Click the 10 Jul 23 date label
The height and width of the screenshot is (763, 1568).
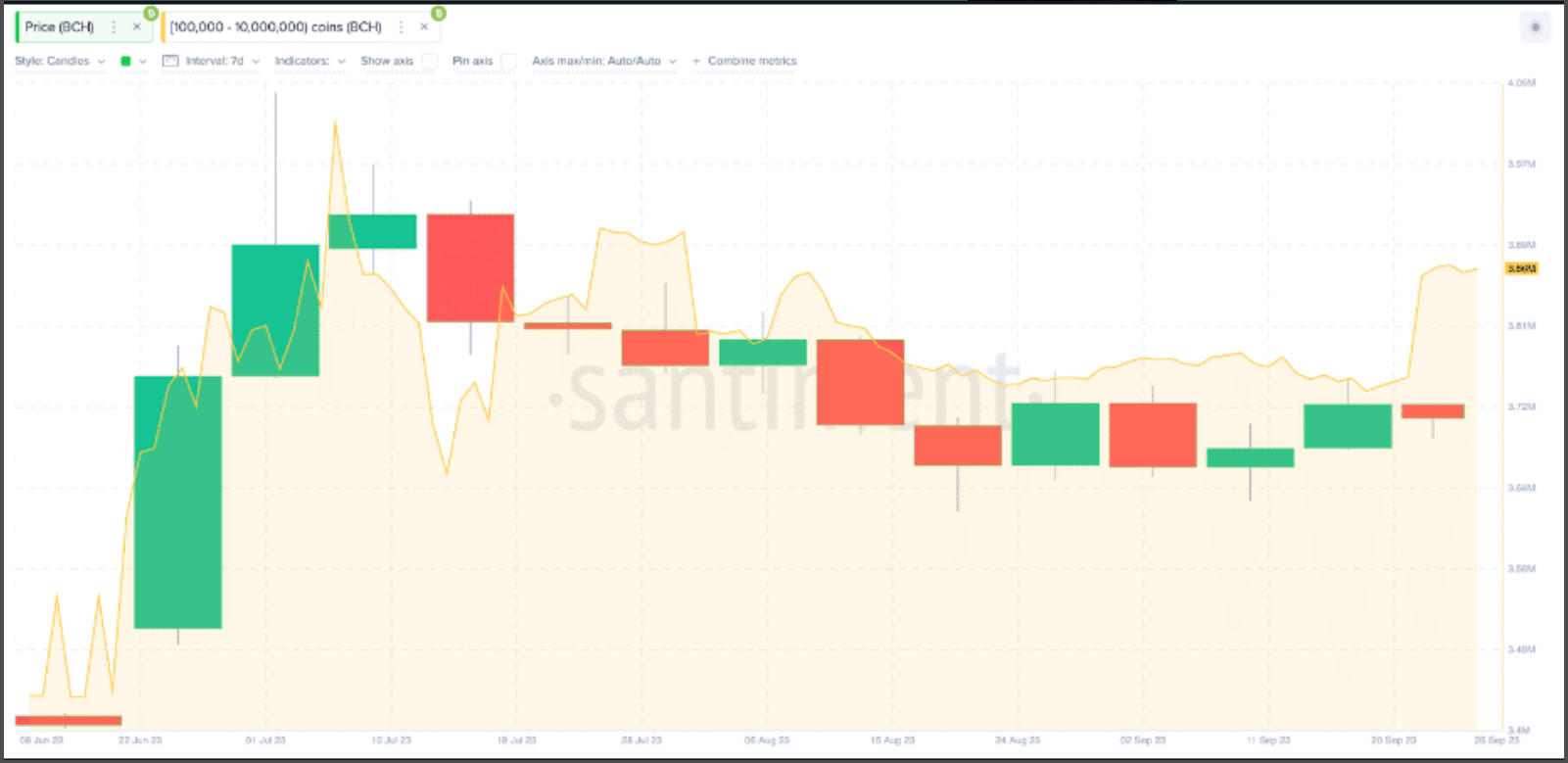point(391,740)
